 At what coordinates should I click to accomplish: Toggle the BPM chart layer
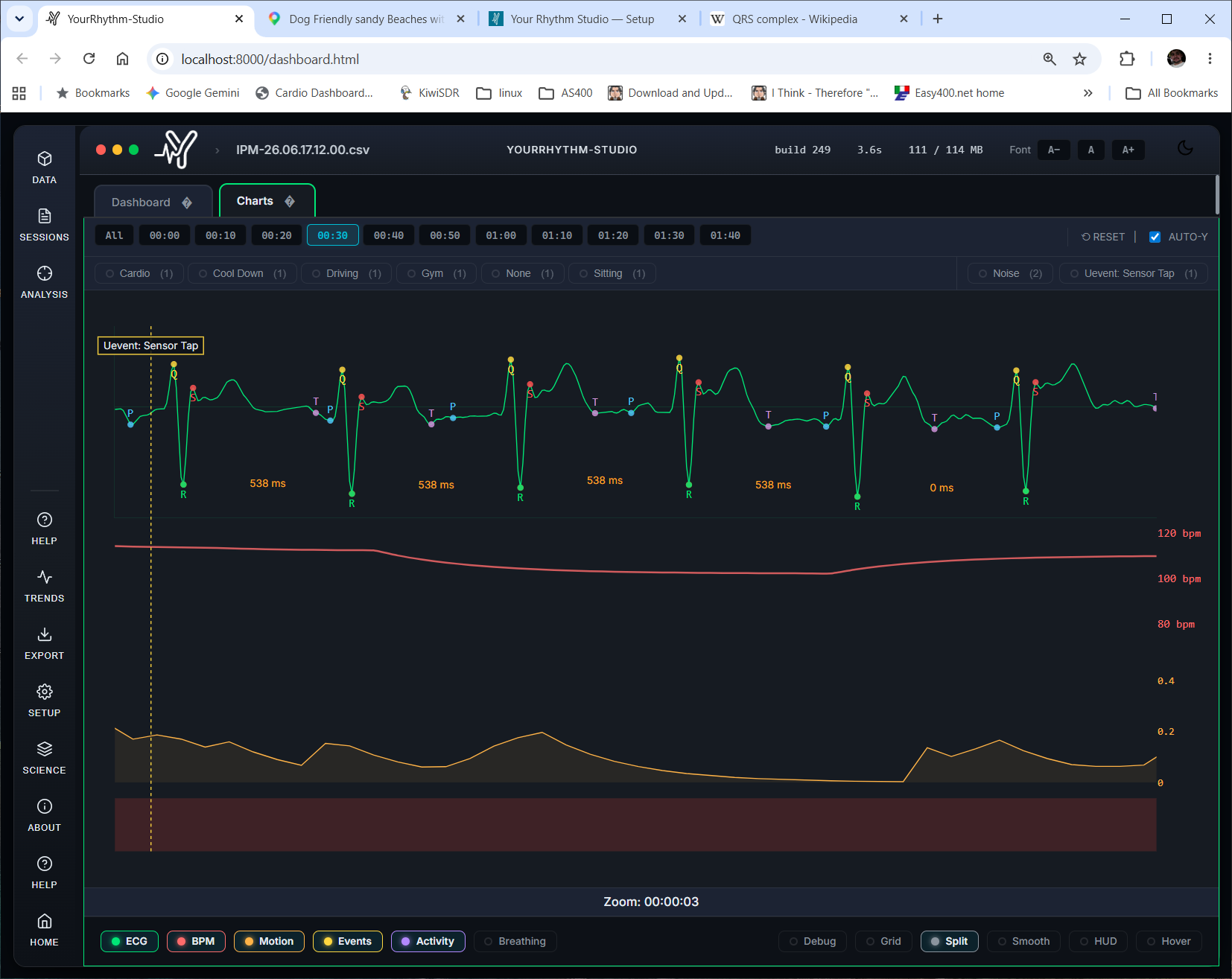(x=196, y=941)
